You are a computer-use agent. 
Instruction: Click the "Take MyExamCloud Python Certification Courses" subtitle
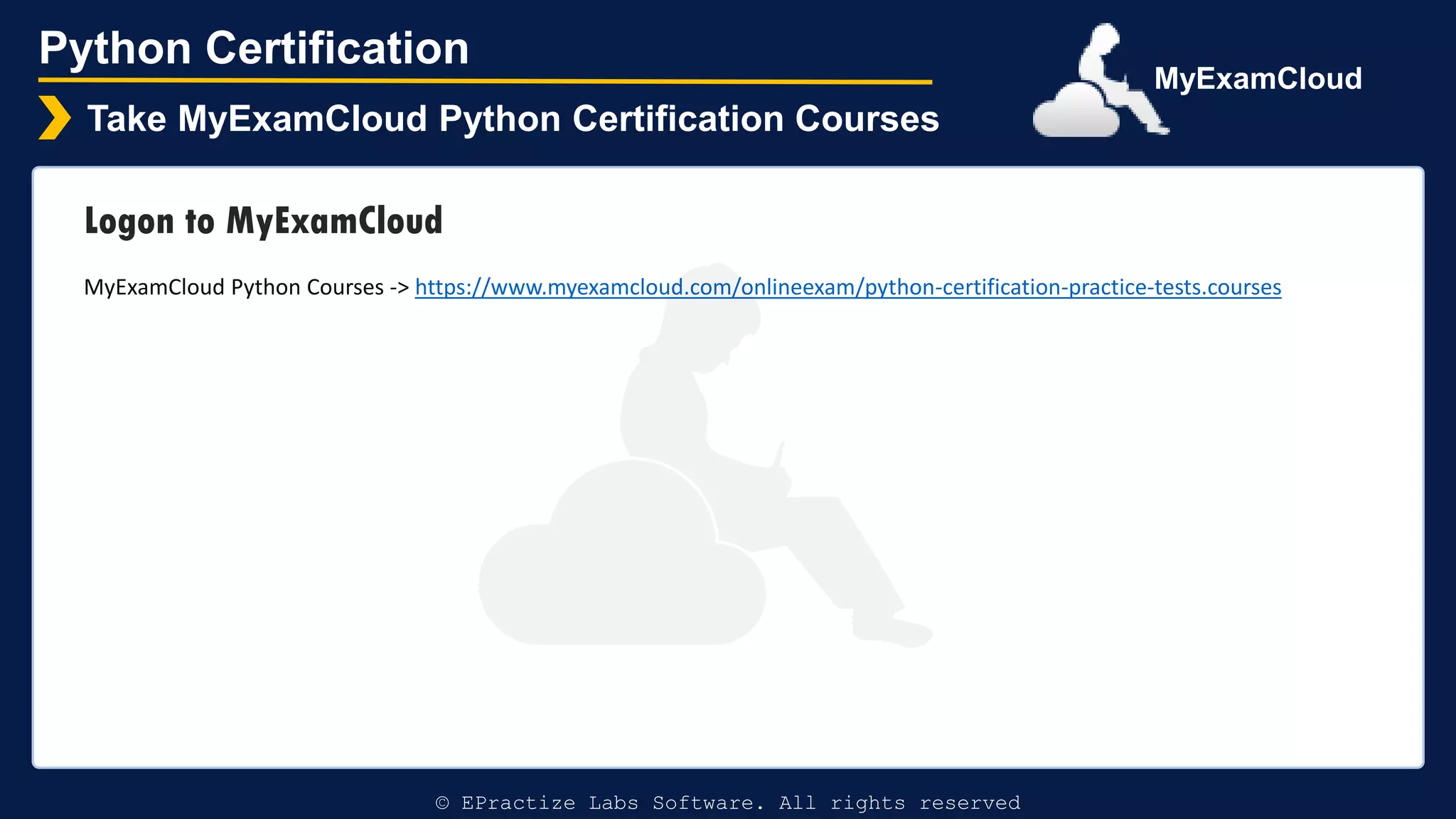[x=512, y=119]
